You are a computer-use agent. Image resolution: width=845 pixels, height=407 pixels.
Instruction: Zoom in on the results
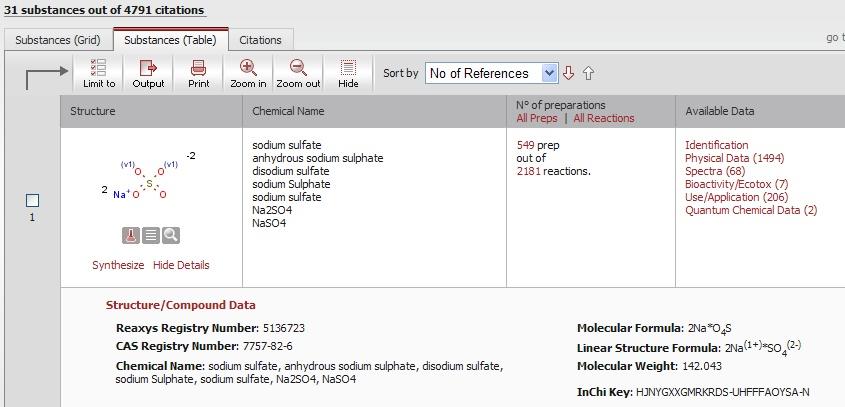pos(248,73)
